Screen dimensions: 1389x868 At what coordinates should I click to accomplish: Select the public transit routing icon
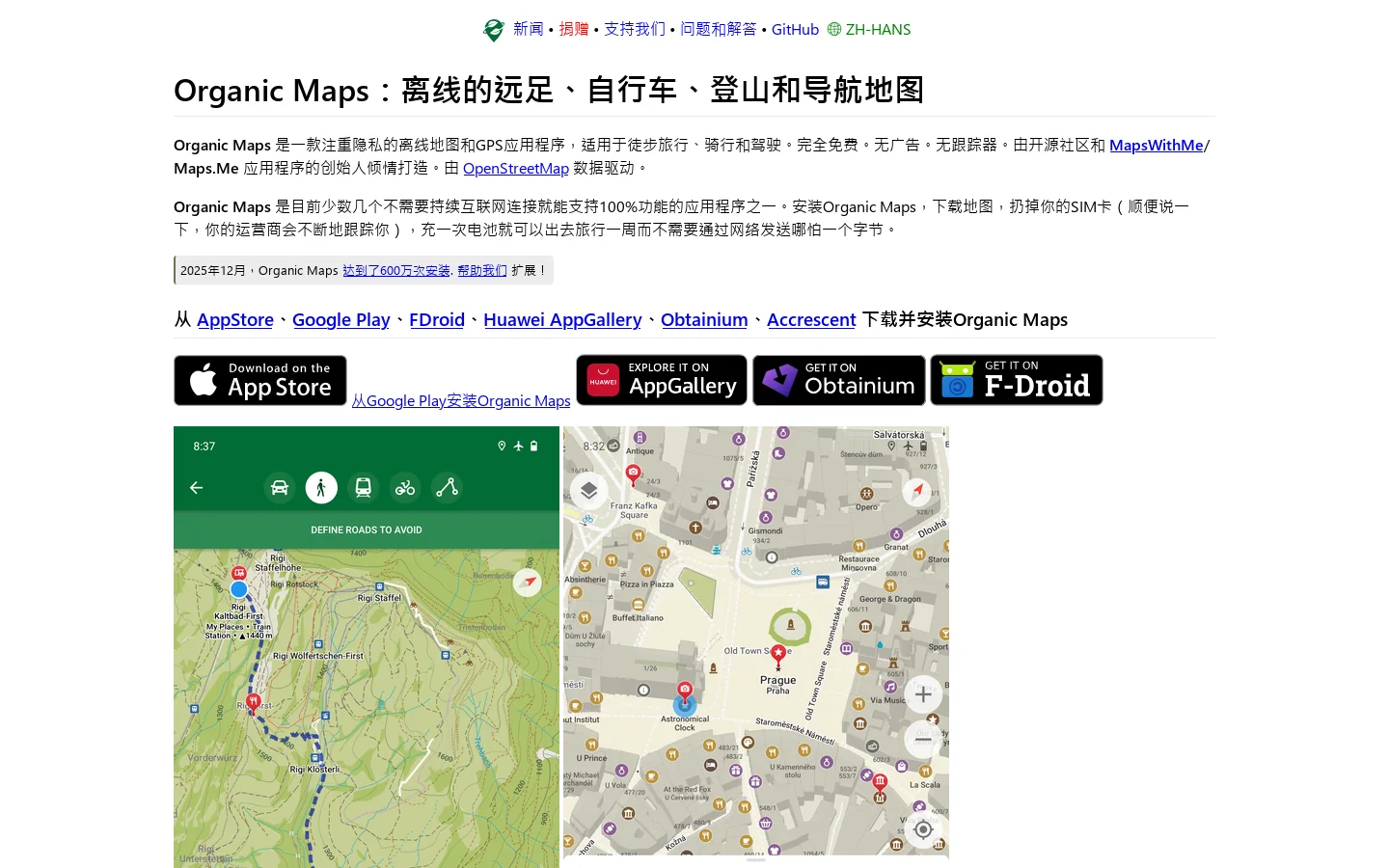click(x=364, y=488)
